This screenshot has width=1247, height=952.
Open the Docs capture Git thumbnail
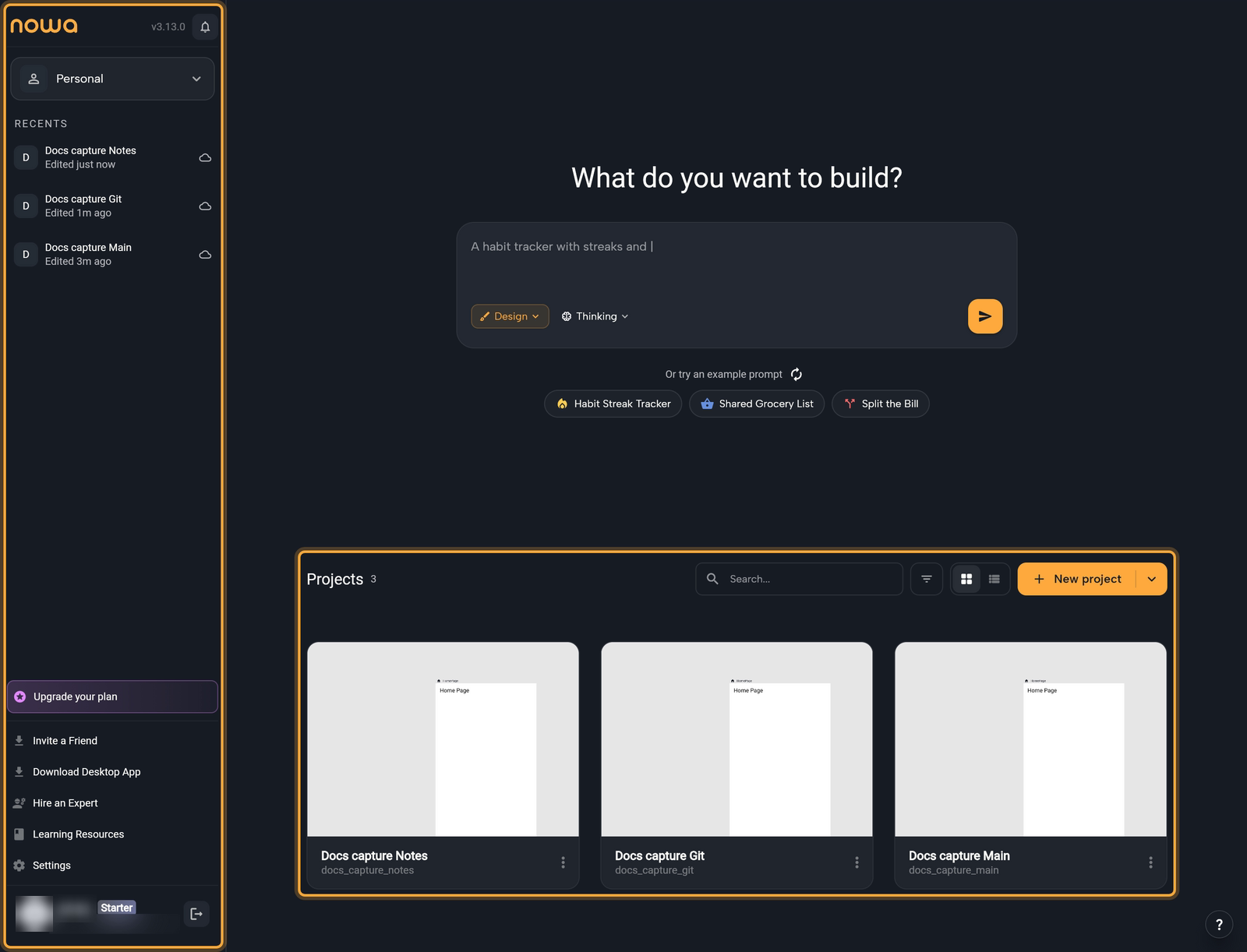coord(737,739)
